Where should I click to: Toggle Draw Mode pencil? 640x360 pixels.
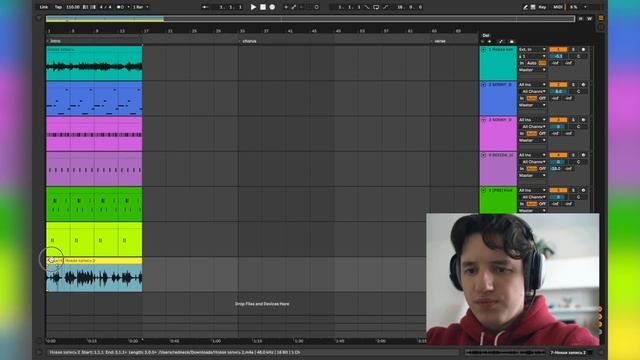[x=525, y=7]
